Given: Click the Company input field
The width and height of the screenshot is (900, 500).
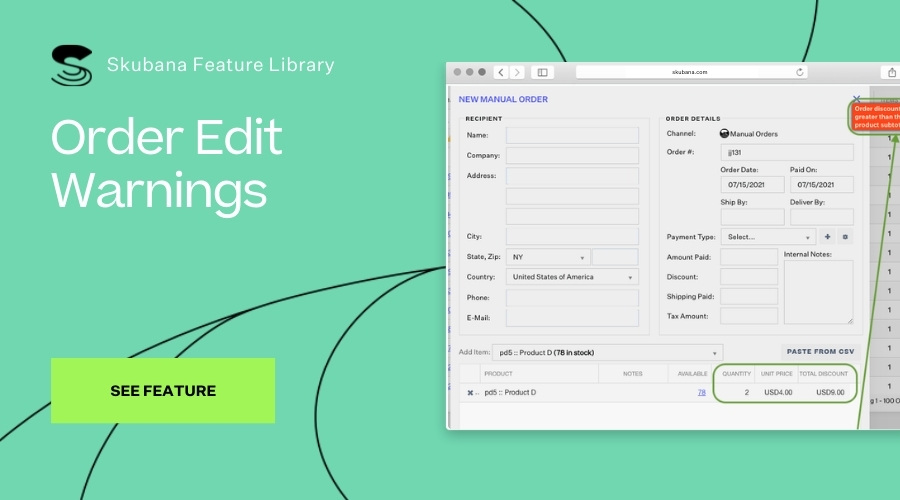Looking at the screenshot, I should [x=572, y=156].
